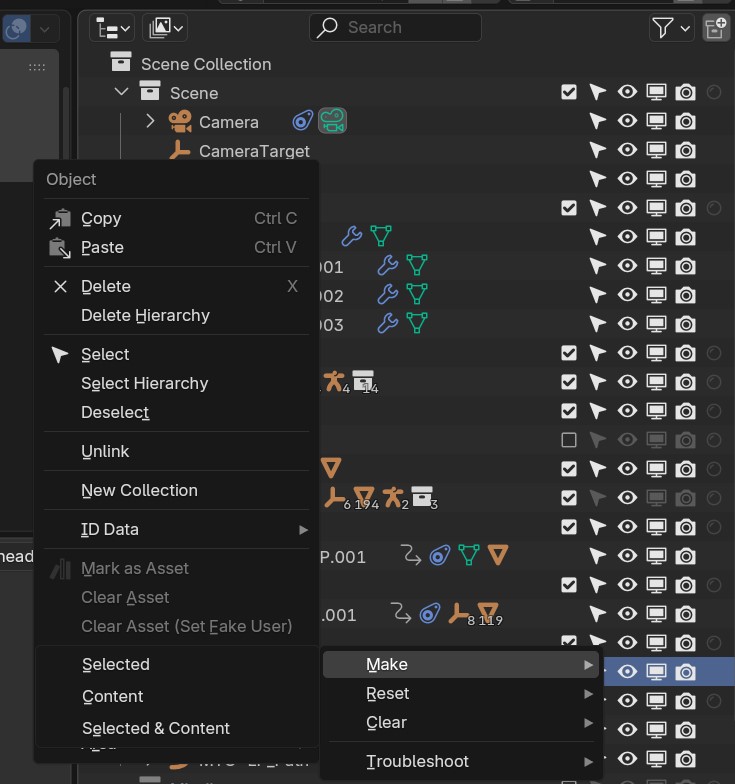This screenshot has height=784, width=735.
Task: Hide the Scene collection in viewport
Action: (x=627, y=92)
